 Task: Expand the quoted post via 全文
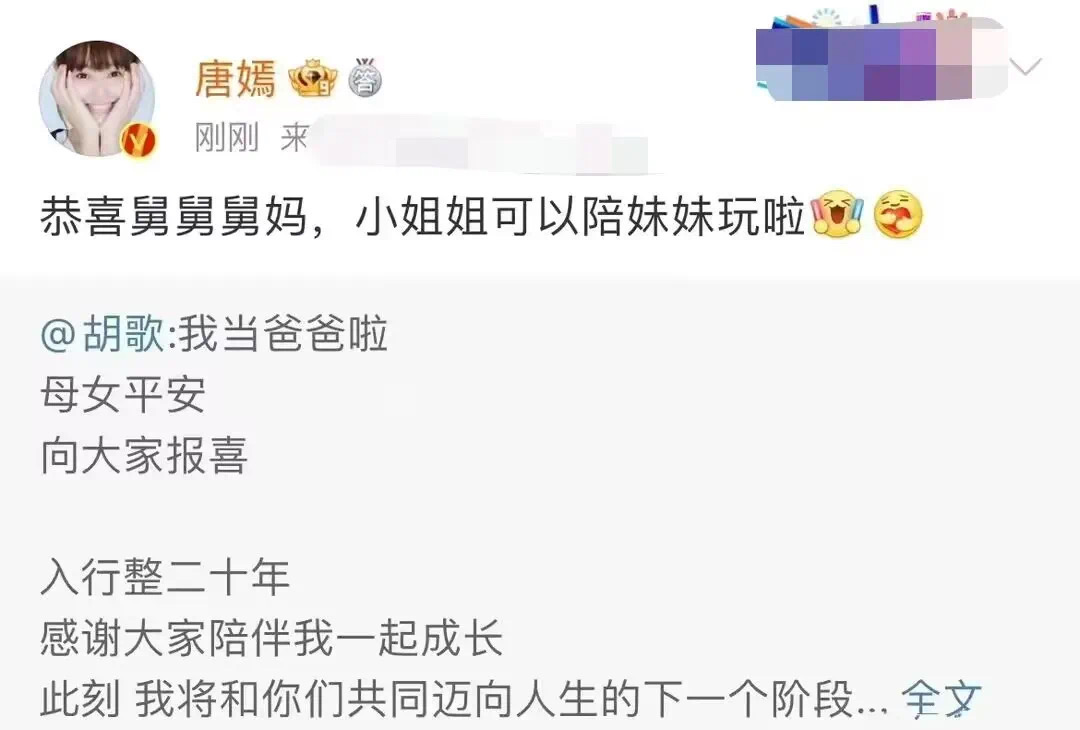point(941,698)
